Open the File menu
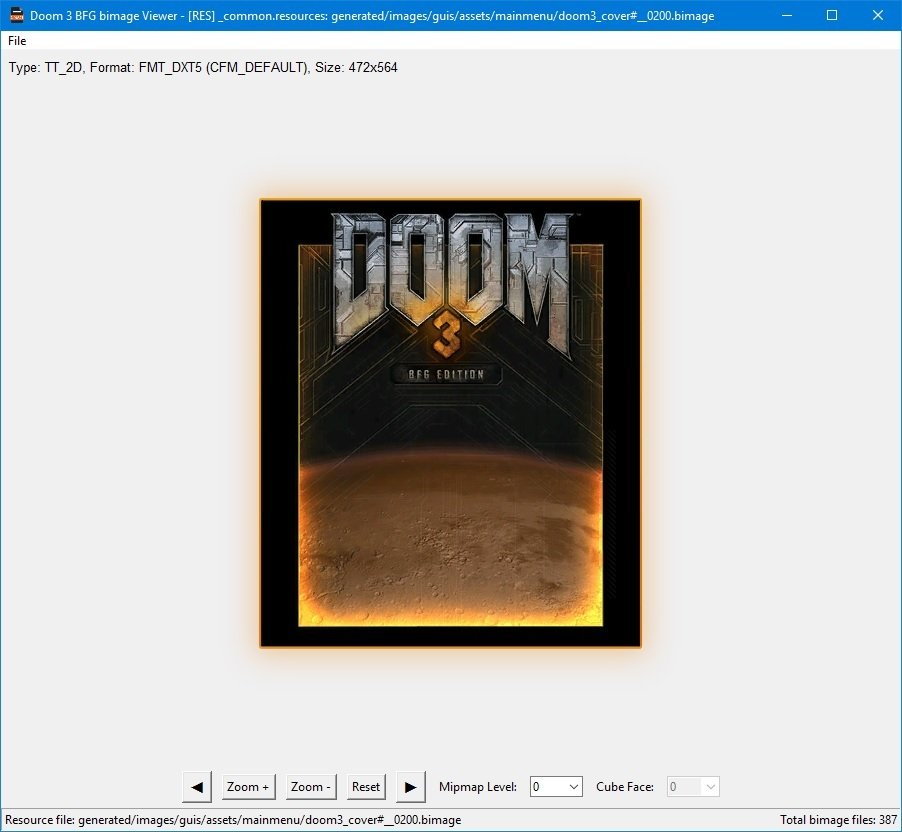902x832 pixels. (17, 41)
